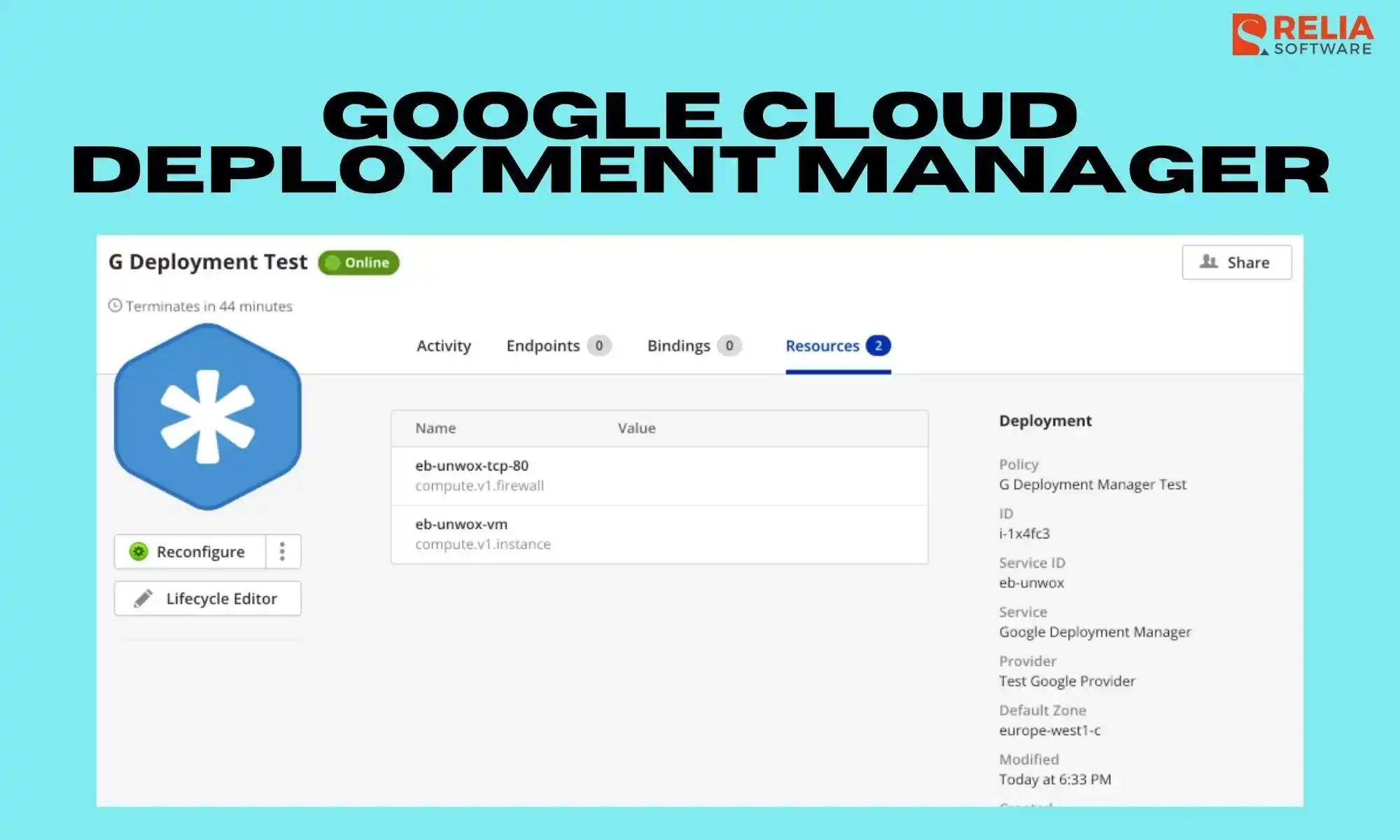This screenshot has height=840, width=1400.
Task: Click the green gear icon on Reconfigure
Action: pos(139,552)
